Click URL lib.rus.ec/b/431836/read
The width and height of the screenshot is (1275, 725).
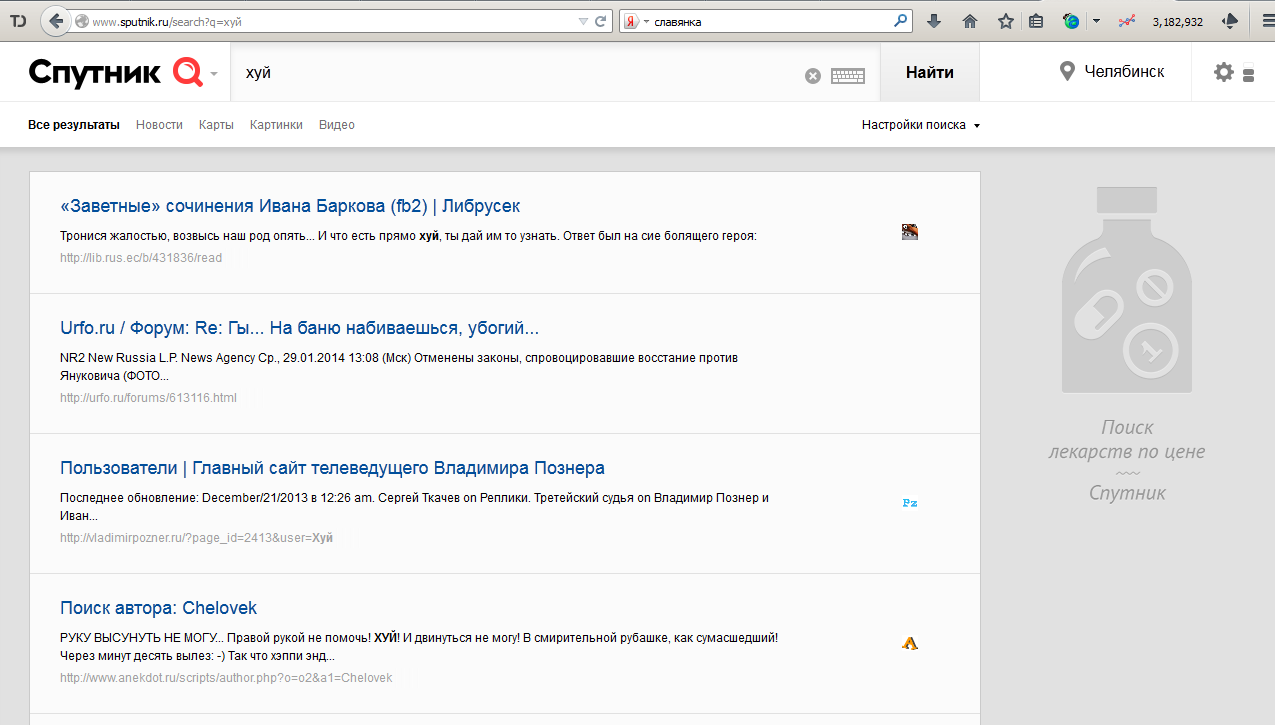point(141,258)
